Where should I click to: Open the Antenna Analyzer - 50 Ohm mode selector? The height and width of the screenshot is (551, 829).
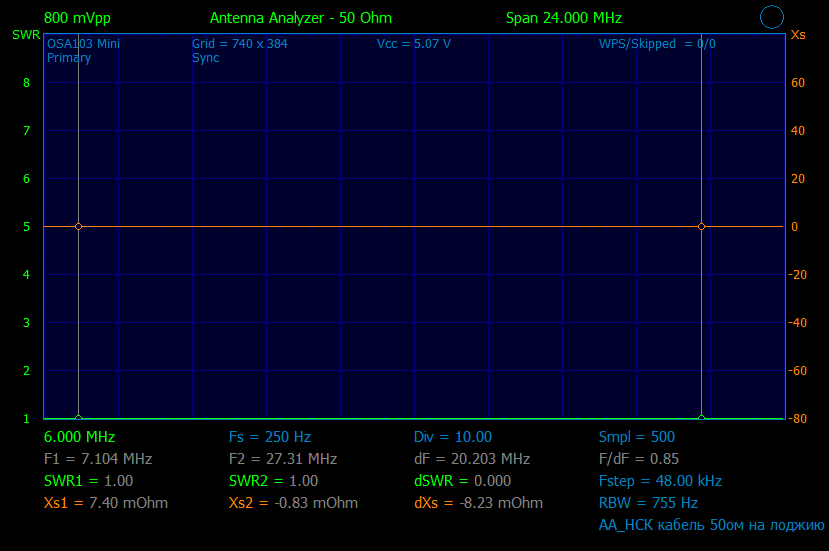tap(301, 18)
